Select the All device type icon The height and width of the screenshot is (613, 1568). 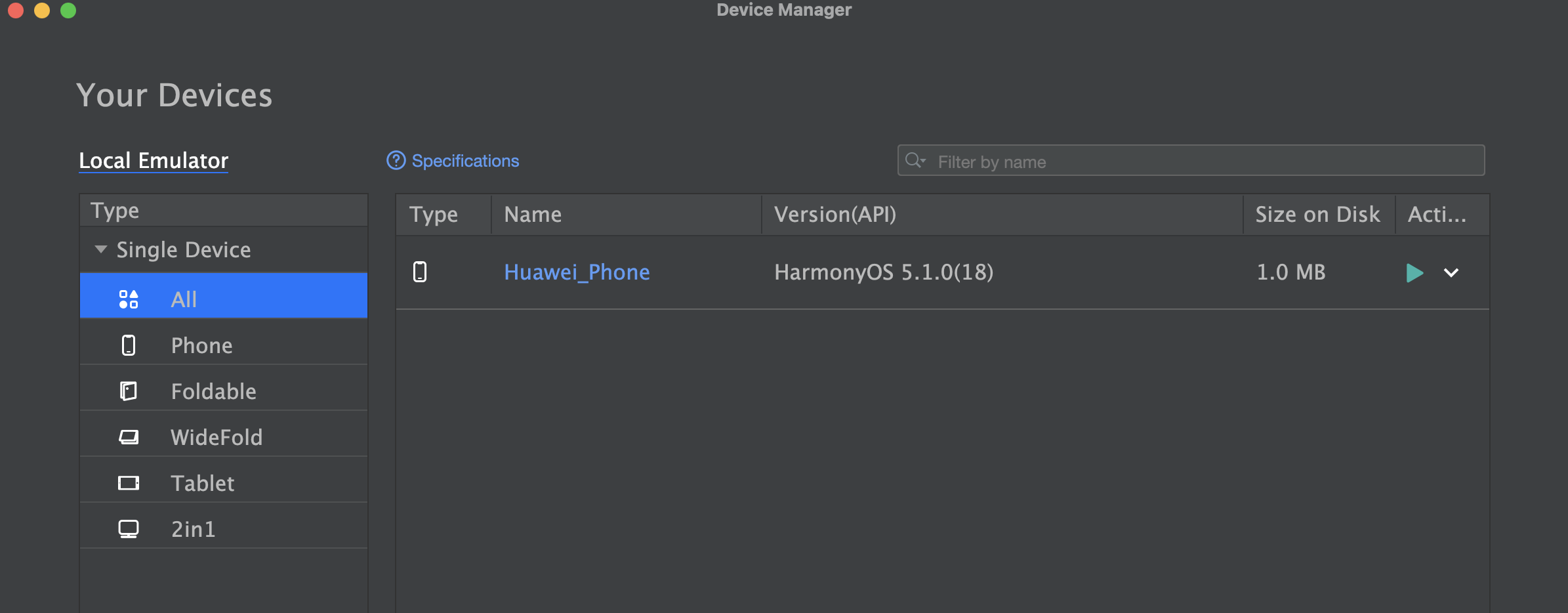[x=129, y=299]
